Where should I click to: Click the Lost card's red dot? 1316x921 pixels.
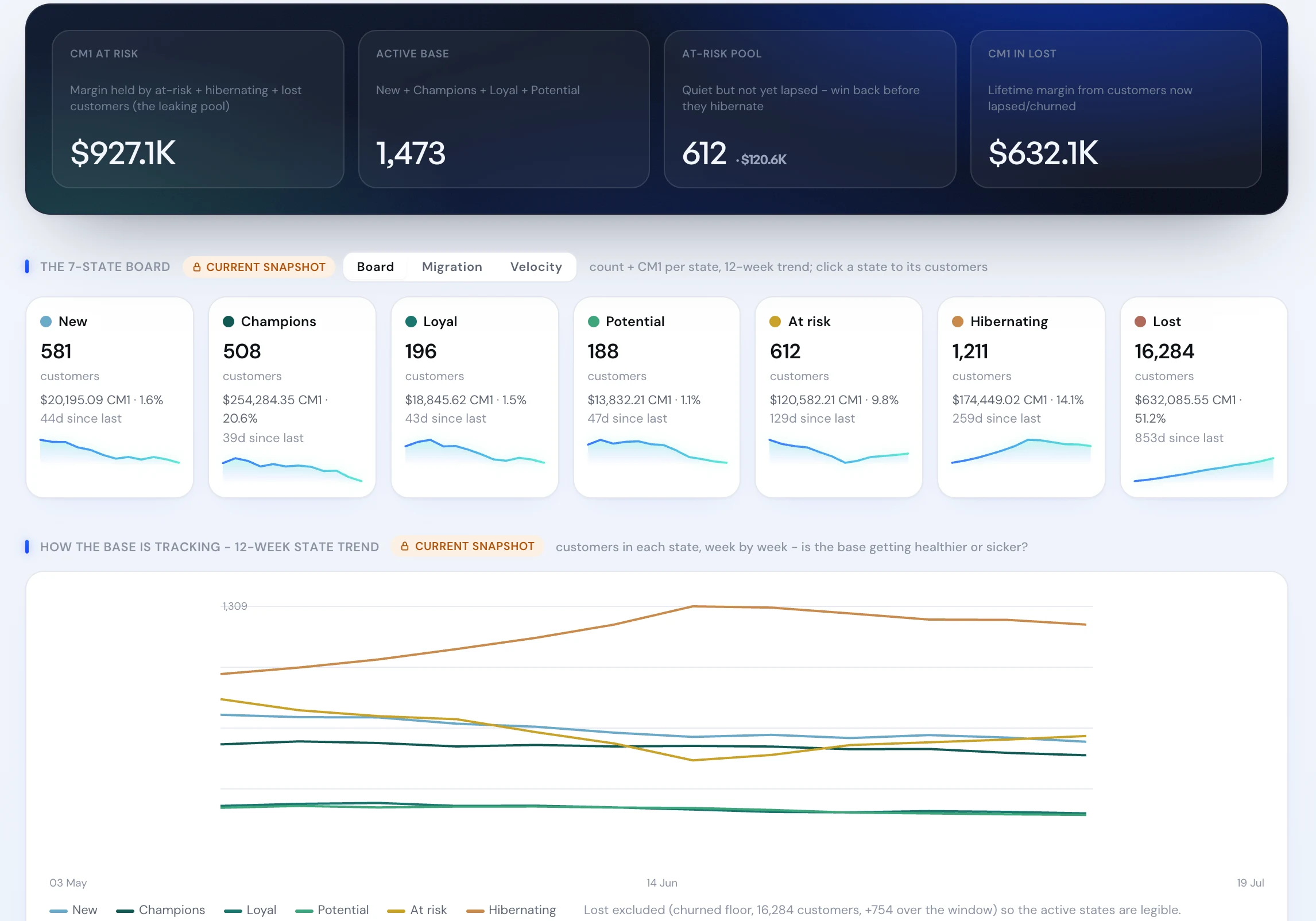pyautogui.click(x=1140, y=322)
